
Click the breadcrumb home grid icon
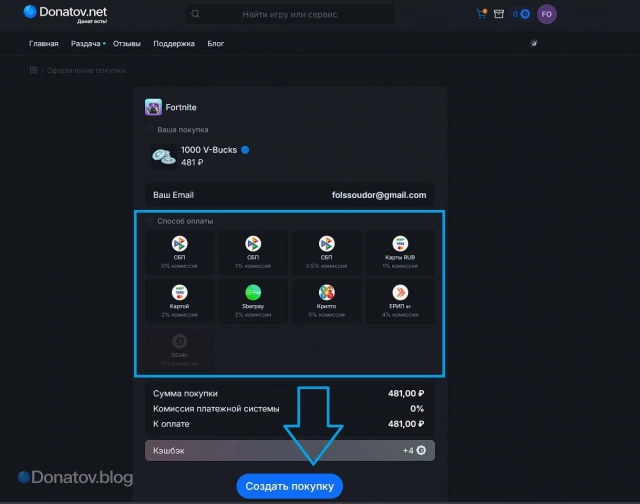pyautogui.click(x=33, y=70)
